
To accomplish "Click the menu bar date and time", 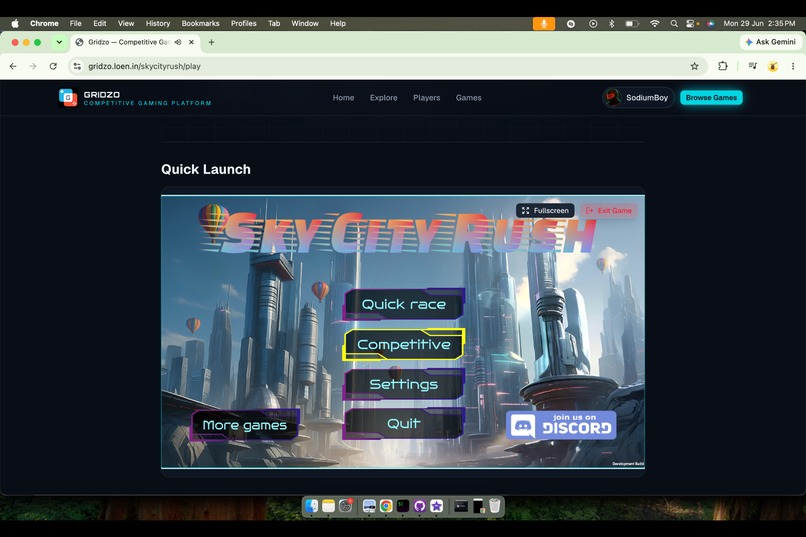I will (x=759, y=24).
